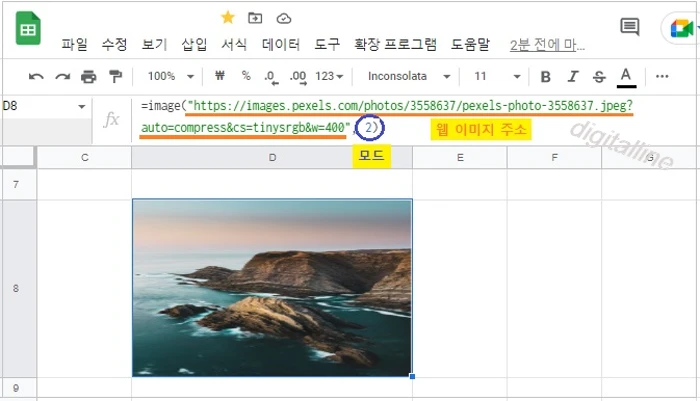Format as currency with won symbol

(x=220, y=76)
